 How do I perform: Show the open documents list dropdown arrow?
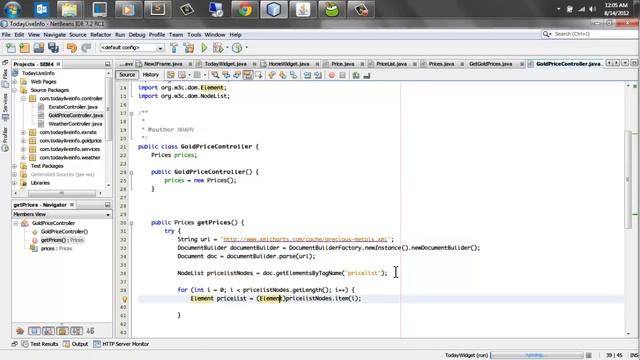pos(625,63)
